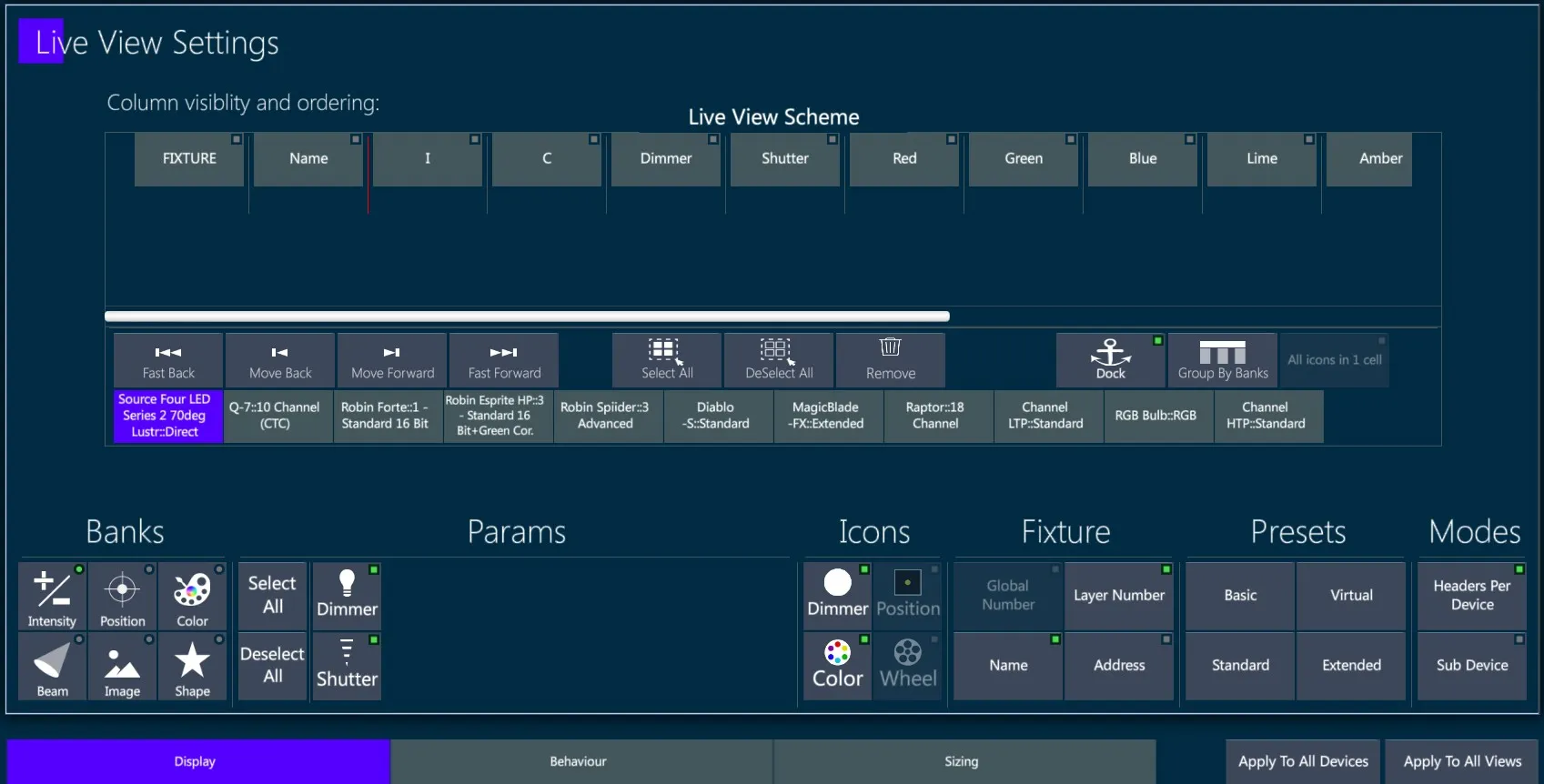
Task: Enable the Position icon under Icons
Action: tap(908, 596)
